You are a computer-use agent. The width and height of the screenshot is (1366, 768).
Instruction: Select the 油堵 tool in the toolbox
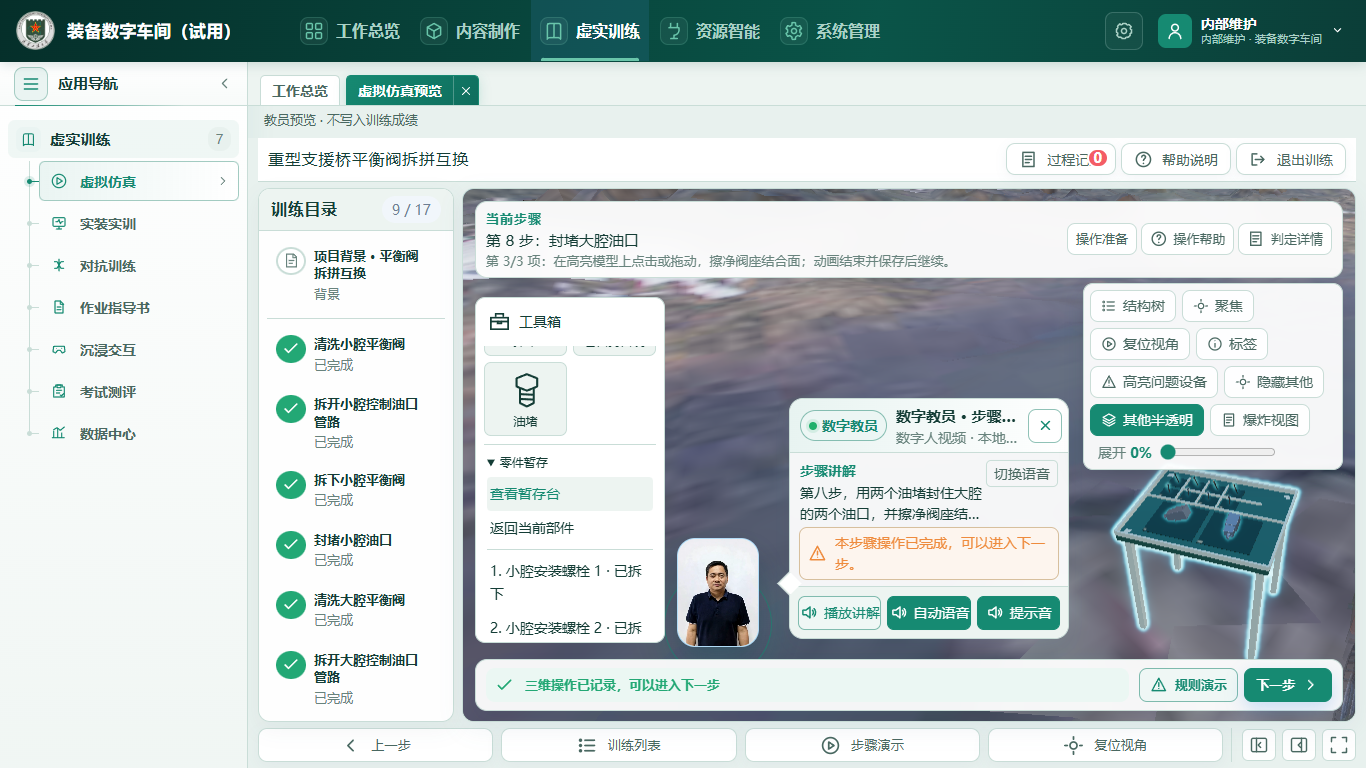coord(525,399)
